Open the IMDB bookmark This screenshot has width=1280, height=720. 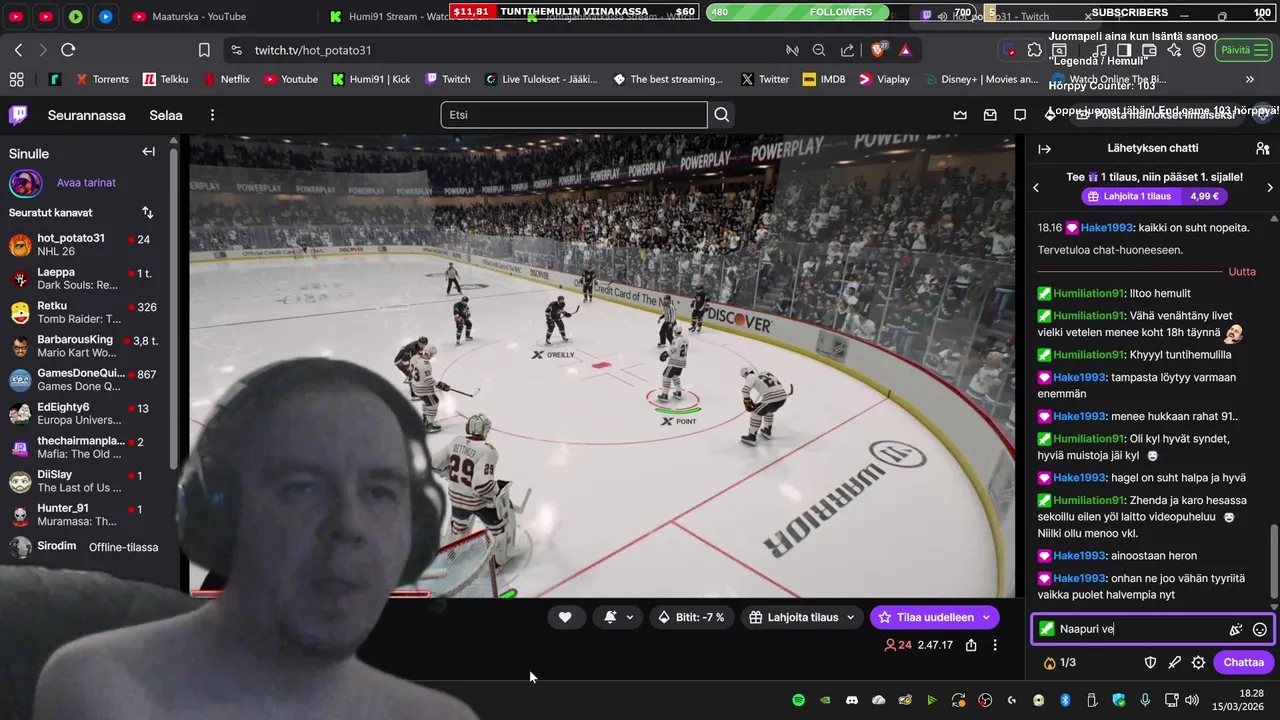[x=823, y=79]
